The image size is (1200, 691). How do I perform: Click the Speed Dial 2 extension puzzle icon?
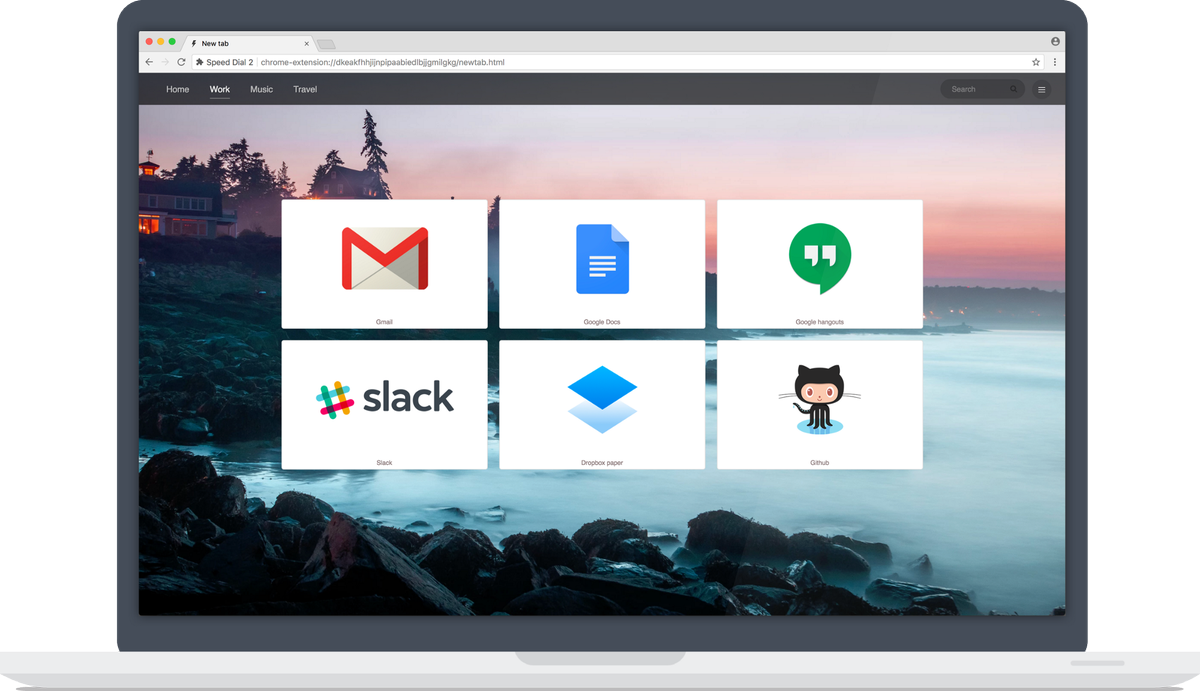tap(200, 62)
